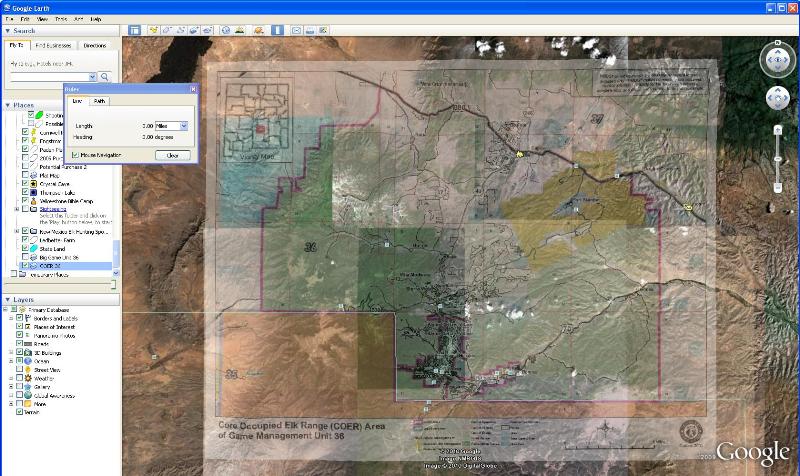Uncheck the Crystal Cave place checkbox

[x=25, y=183]
